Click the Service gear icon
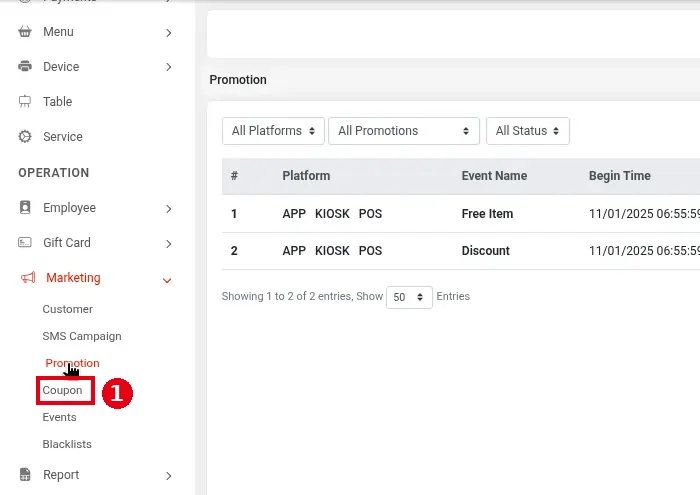 25,136
